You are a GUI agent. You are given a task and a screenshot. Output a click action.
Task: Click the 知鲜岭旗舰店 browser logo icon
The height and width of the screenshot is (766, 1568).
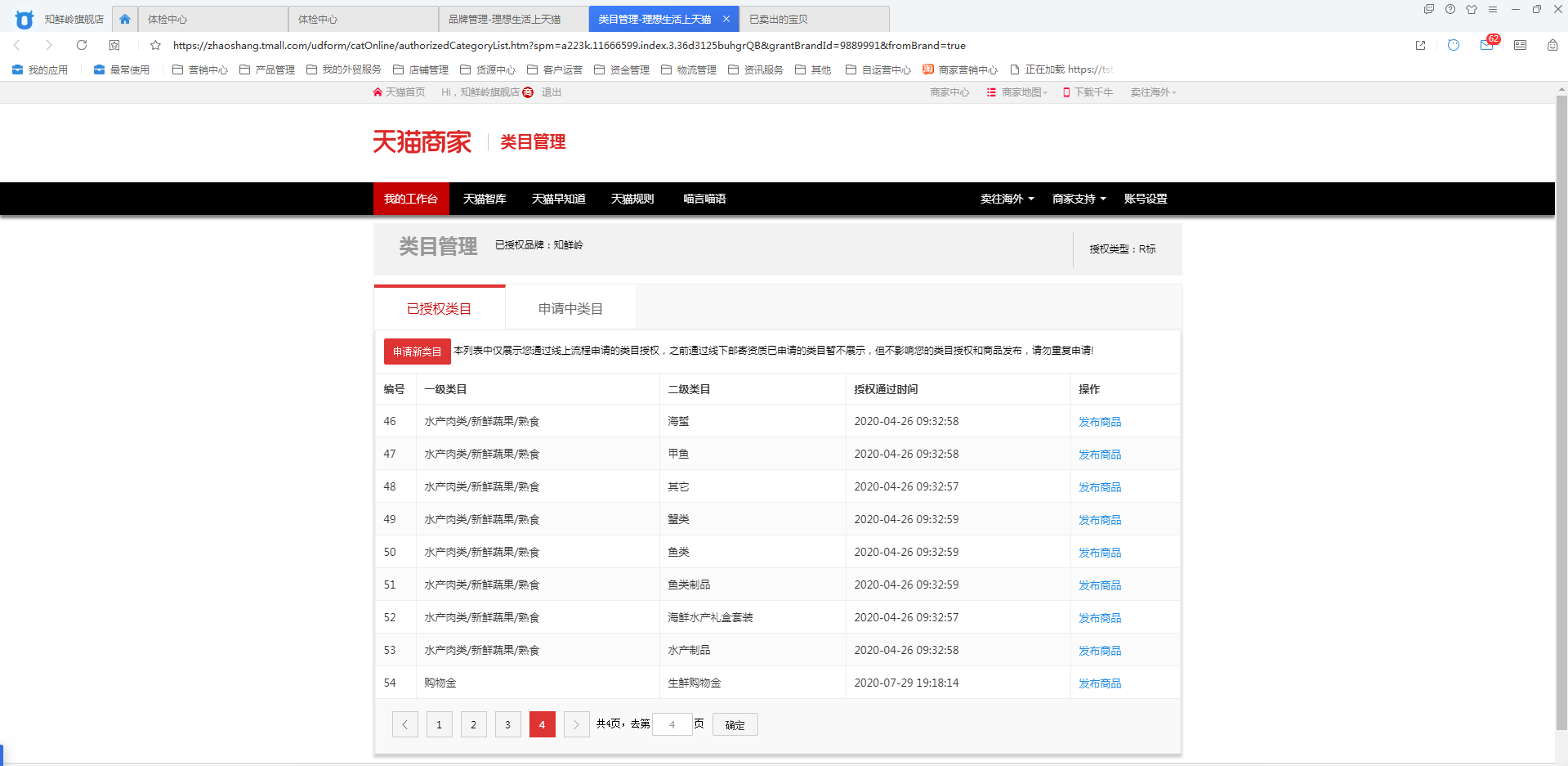(25, 19)
